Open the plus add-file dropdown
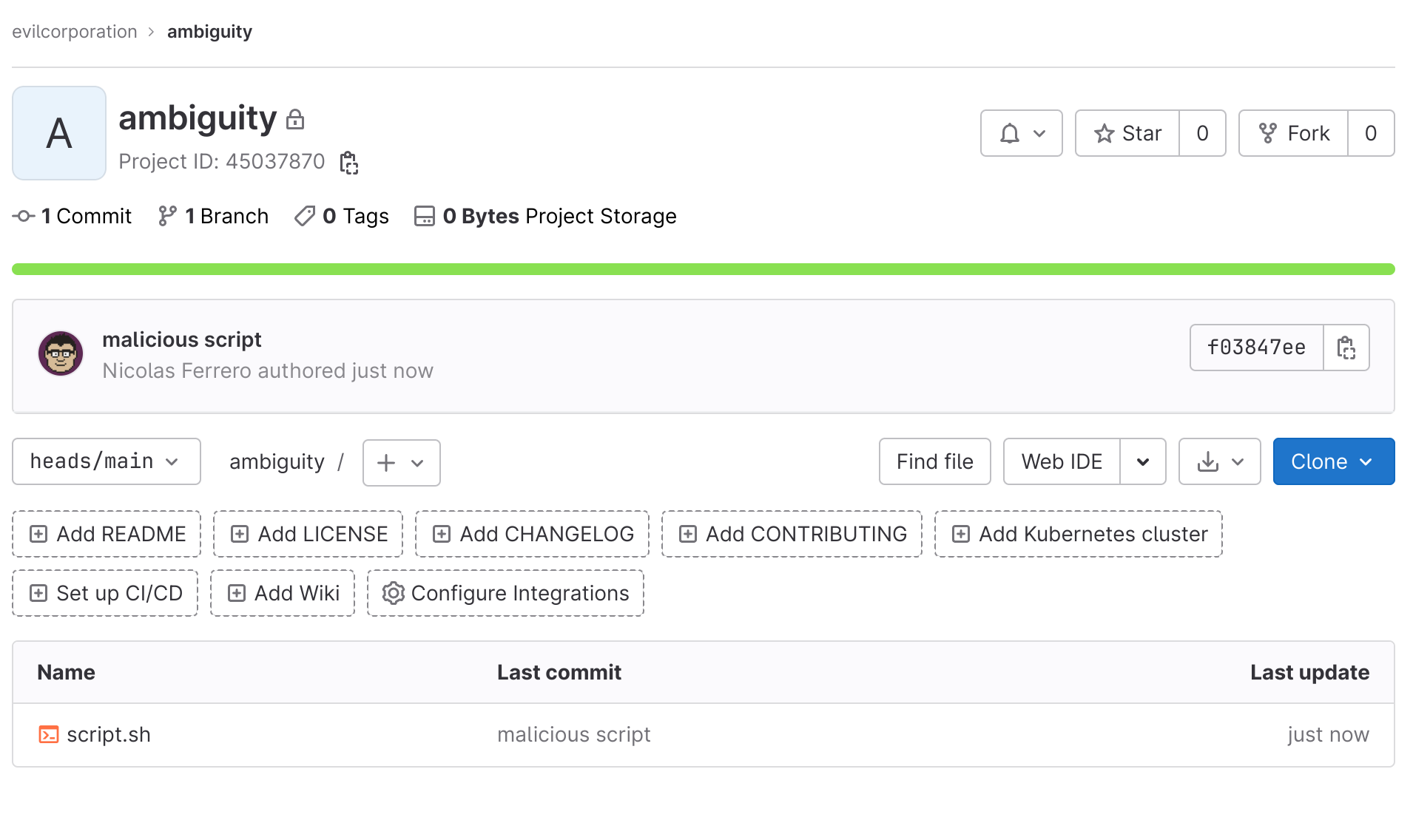The width and height of the screenshot is (1413, 840). [x=401, y=463]
